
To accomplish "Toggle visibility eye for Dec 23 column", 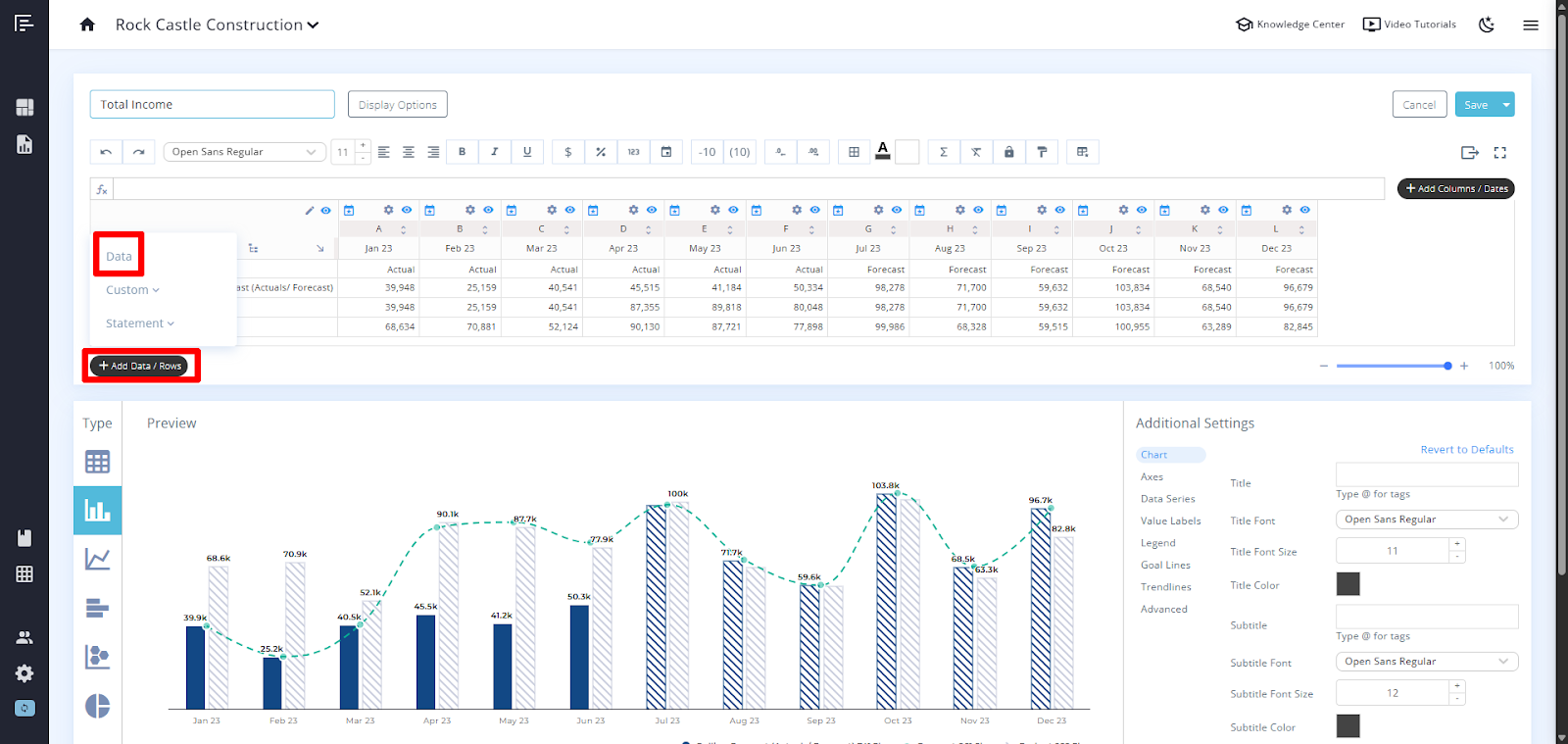I will [1304, 210].
